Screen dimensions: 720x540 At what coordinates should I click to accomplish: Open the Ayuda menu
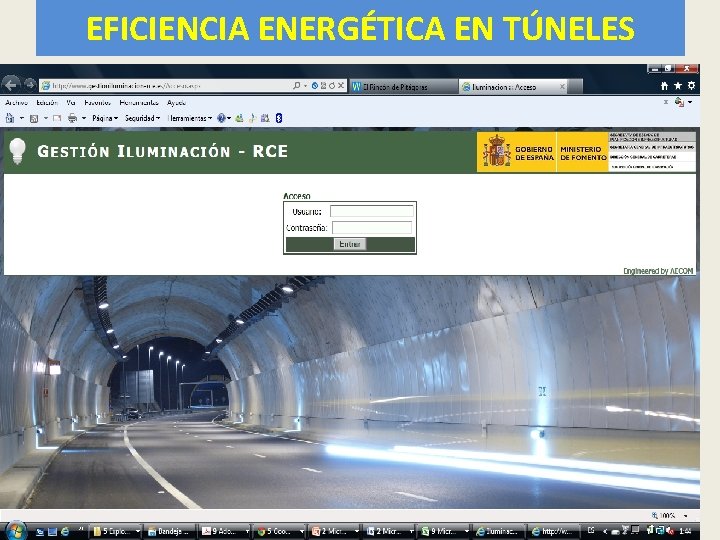pos(176,102)
